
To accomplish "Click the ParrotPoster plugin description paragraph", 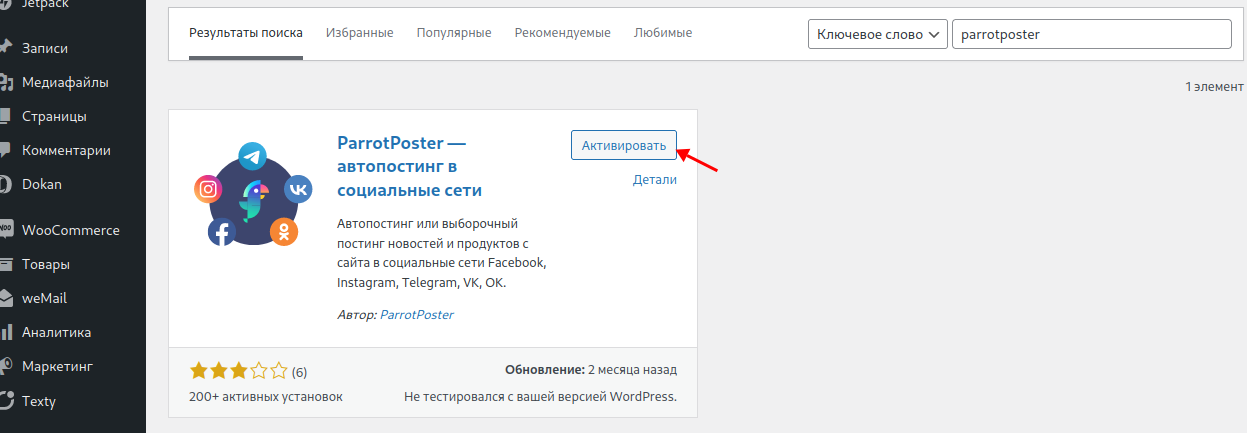I will [442, 253].
